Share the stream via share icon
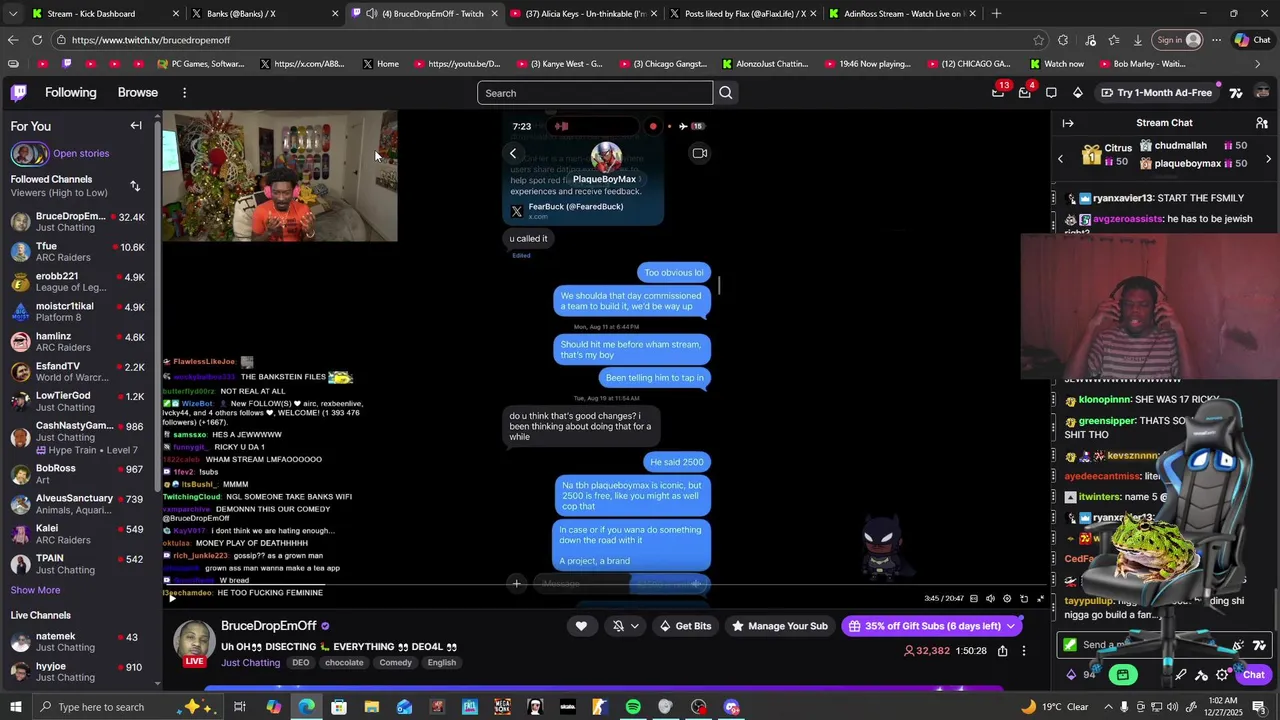1280x720 pixels. [x=1002, y=651]
